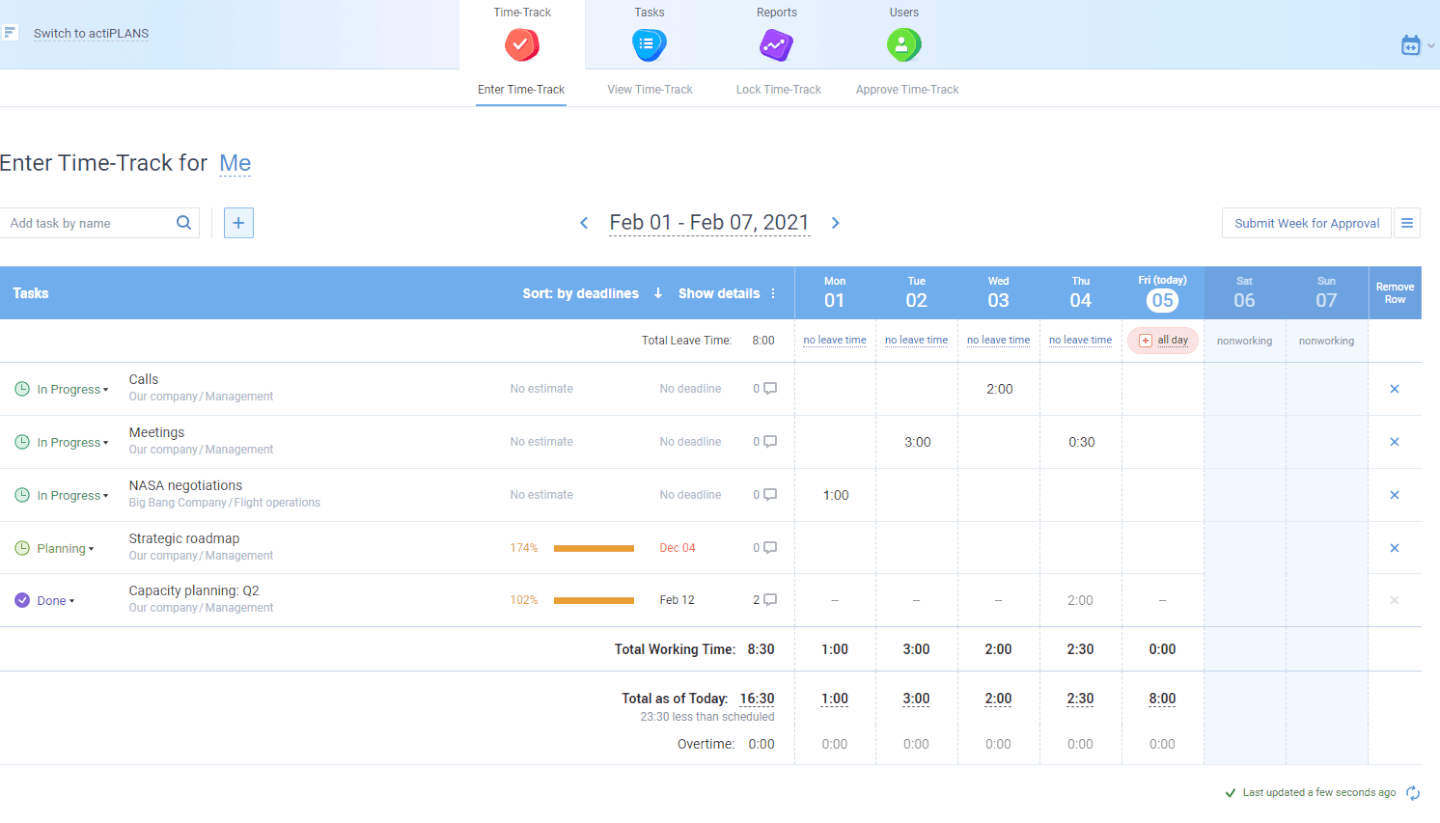This screenshot has width=1440, height=823.
Task: Click the plus button to add a task
Action: tap(238, 222)
